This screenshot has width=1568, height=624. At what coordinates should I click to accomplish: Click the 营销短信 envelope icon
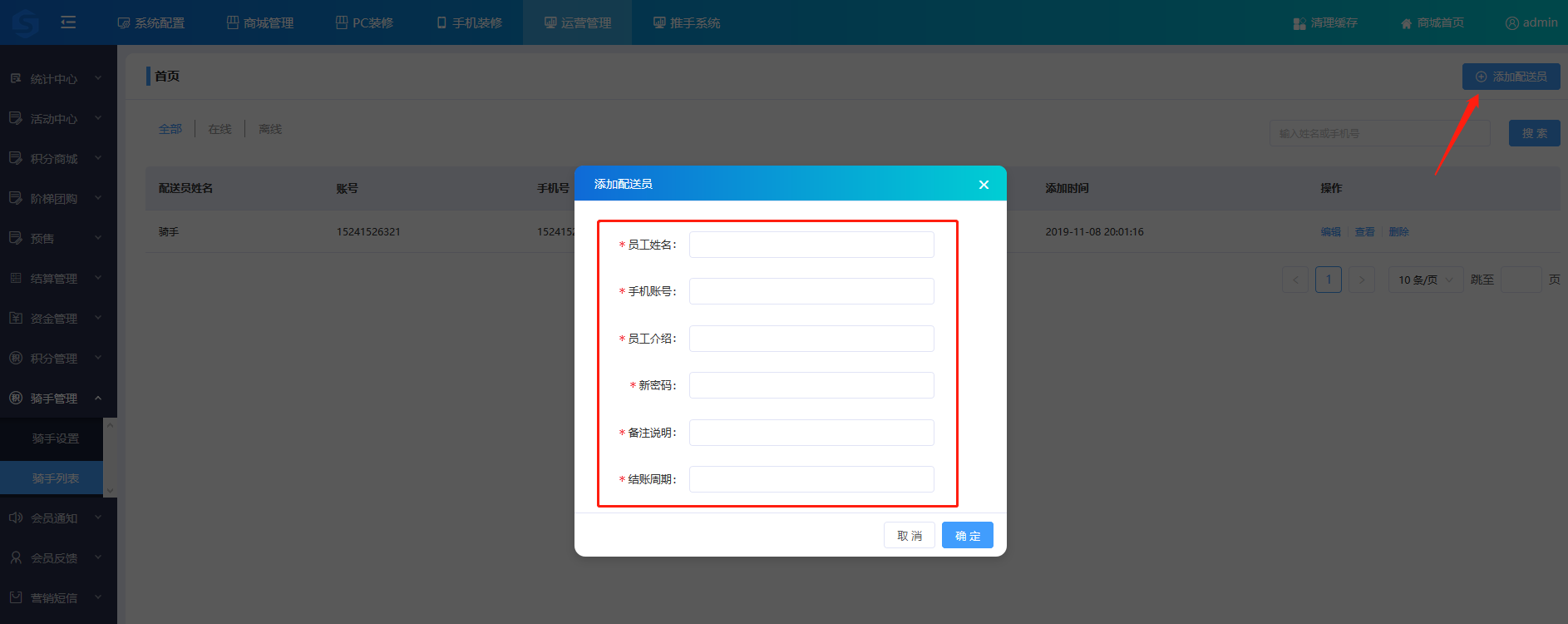[16, 597]
